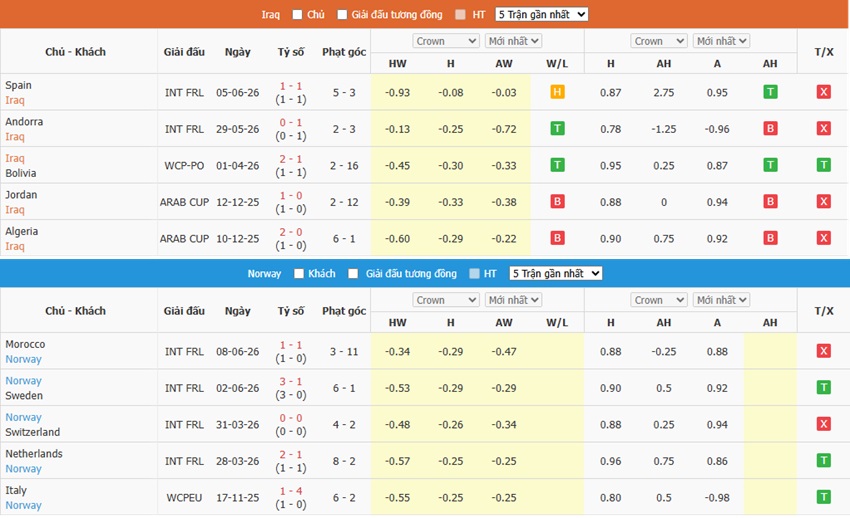Screen dimensions: 850x518
Task: Click the 2 - 1 score of Iraq vs Bolivia
Action: tap(291, 159)
